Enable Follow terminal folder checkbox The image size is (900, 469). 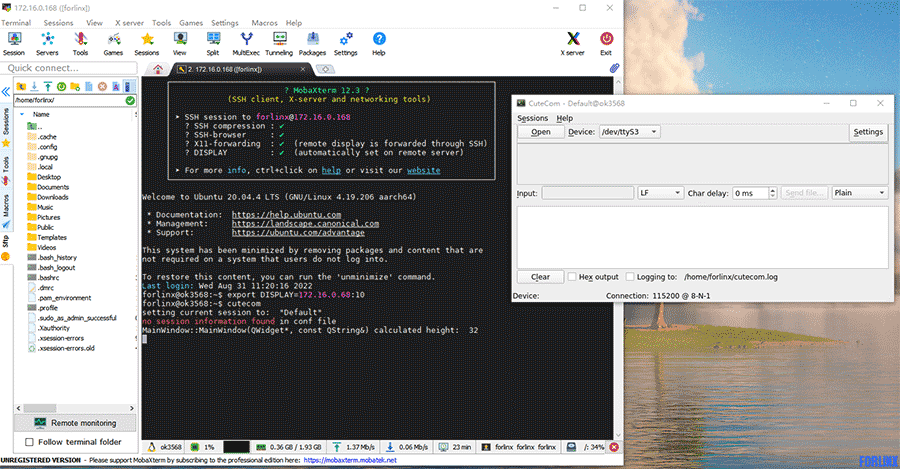click(x=29, y=442)
